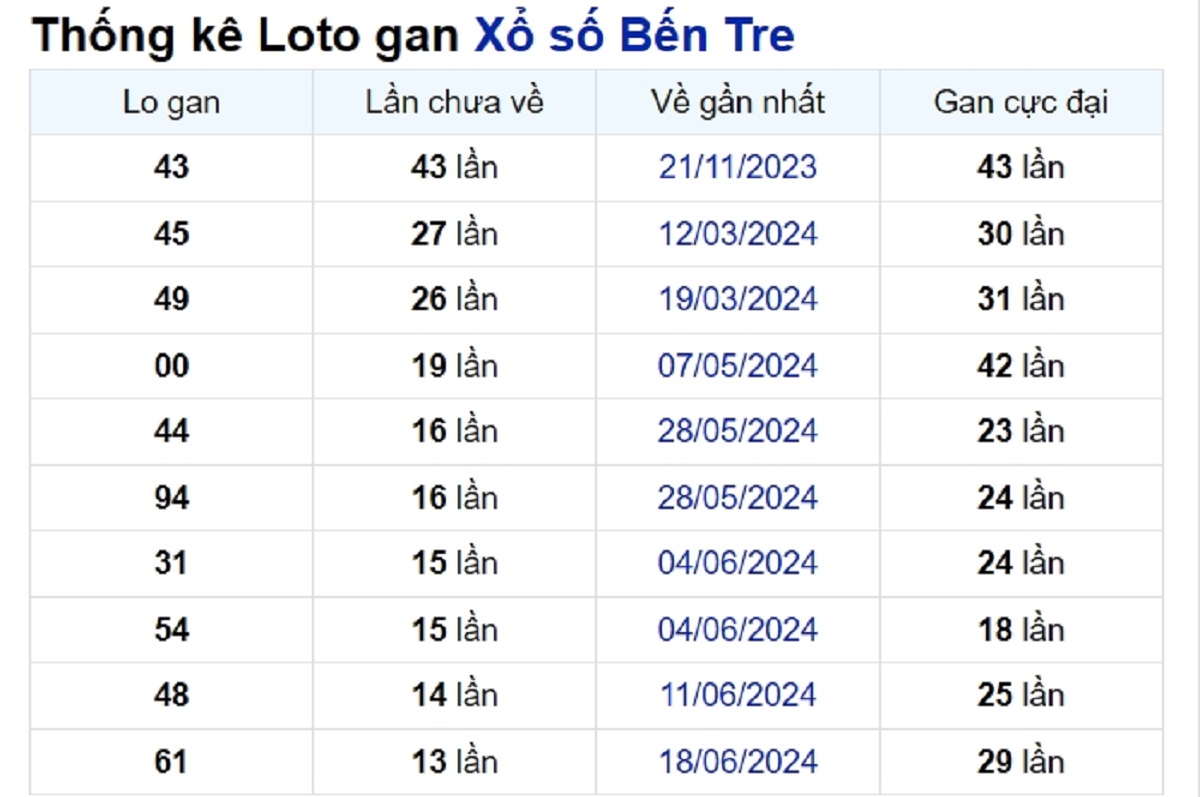
Task: Click '13 lần' in Lần chưa về column
Action: (x=454, y=762)
